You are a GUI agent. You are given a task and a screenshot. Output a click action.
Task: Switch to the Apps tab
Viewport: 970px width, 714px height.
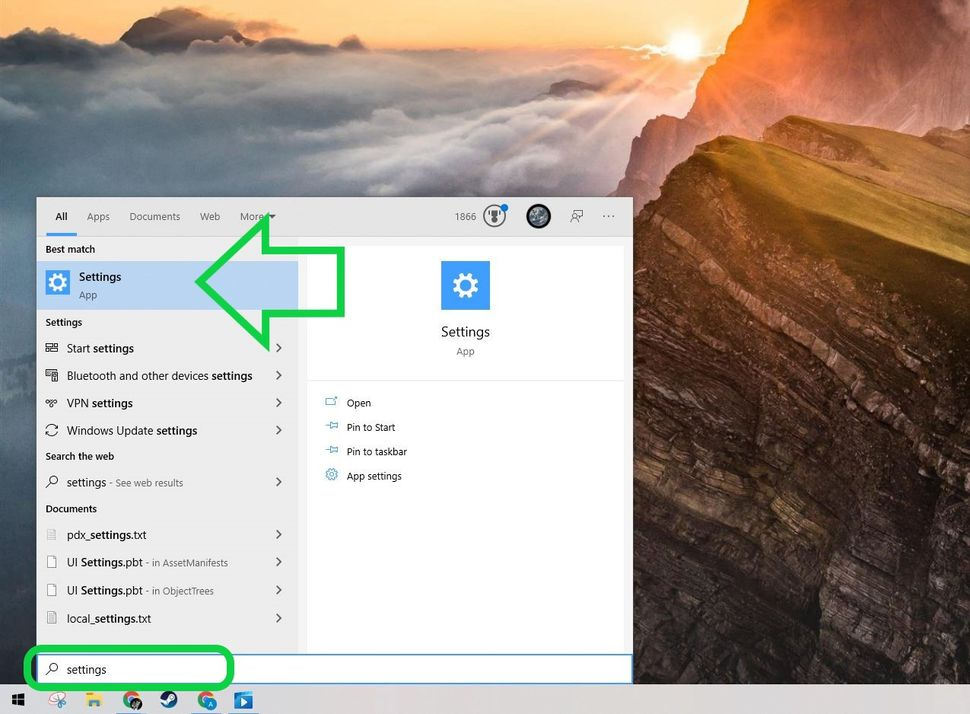[x=98, y=217]
